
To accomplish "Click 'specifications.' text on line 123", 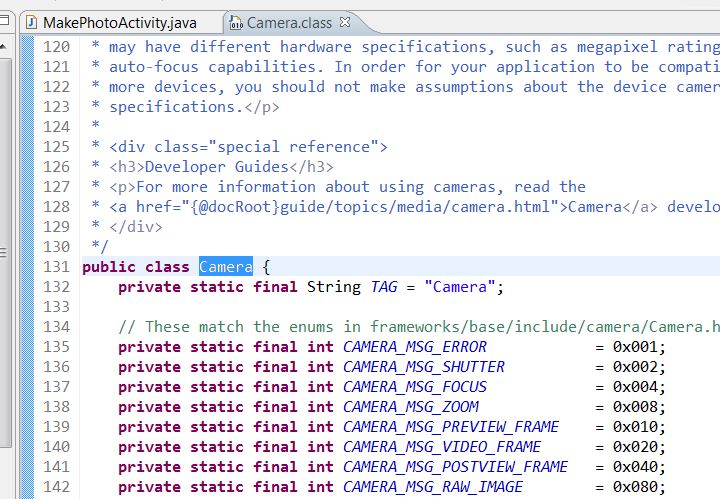I will pyautogui.click(x=176, y=107).
